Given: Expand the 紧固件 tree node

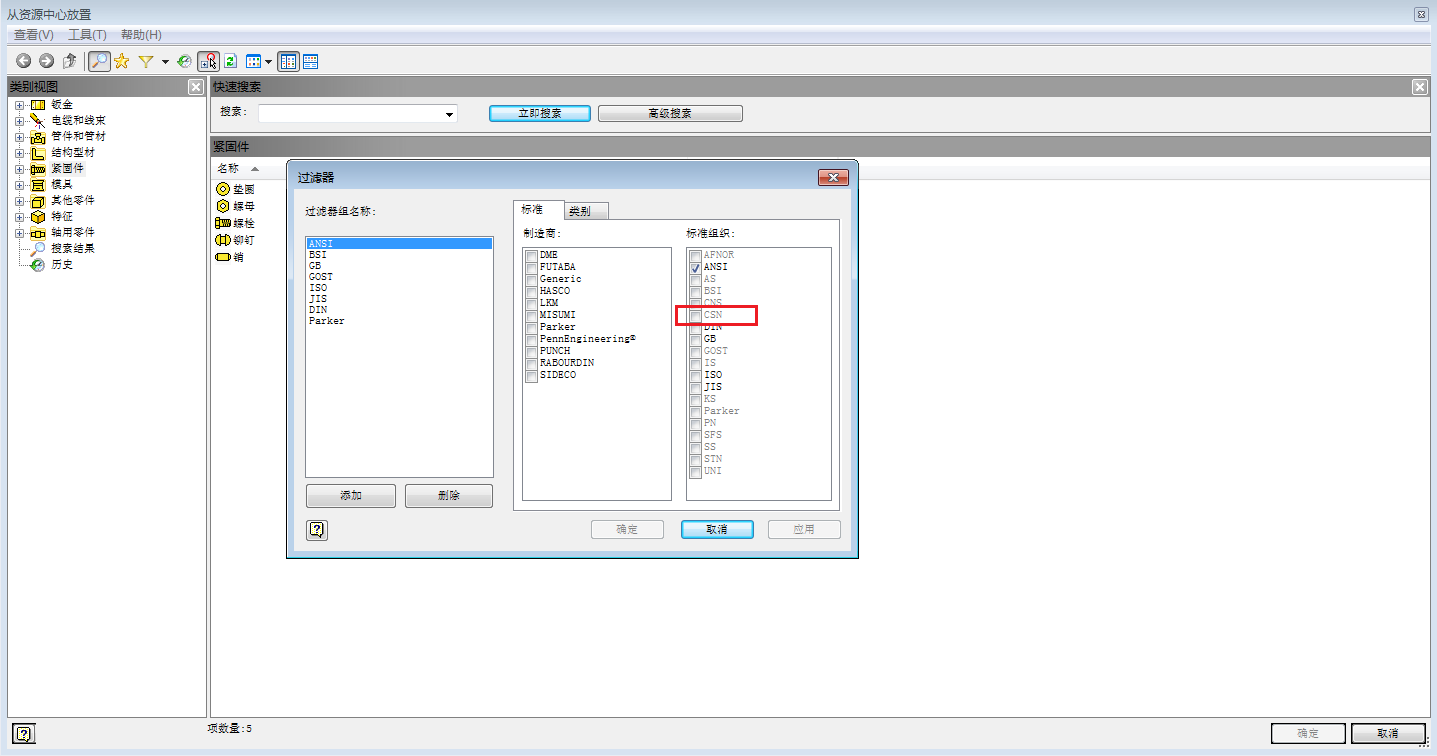Looking at the screenshot, I should click(19, 168).
